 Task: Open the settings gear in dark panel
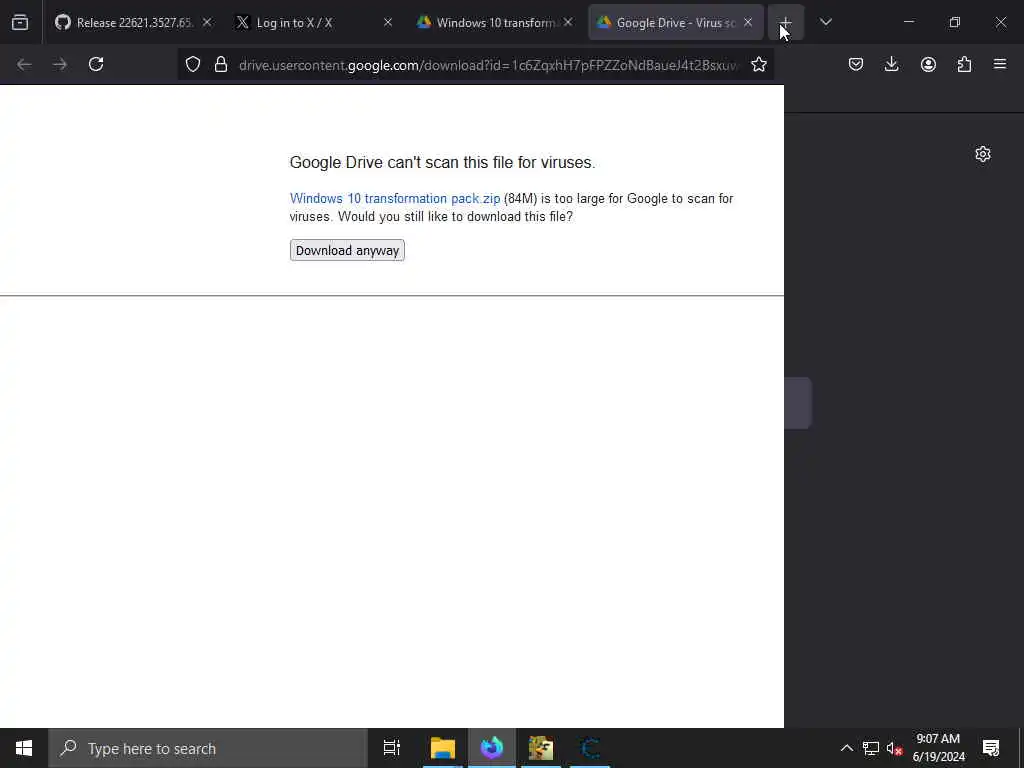(x=983, y=154)
